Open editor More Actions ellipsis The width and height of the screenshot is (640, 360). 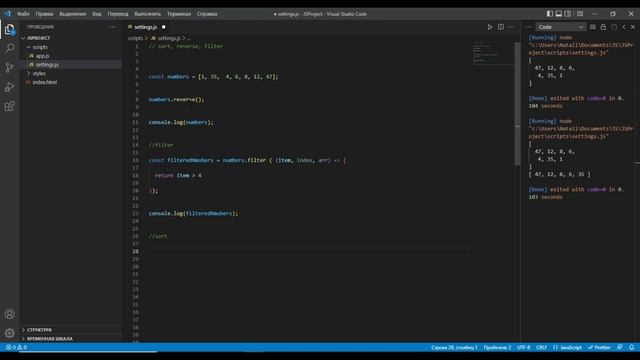click(511, 27)
